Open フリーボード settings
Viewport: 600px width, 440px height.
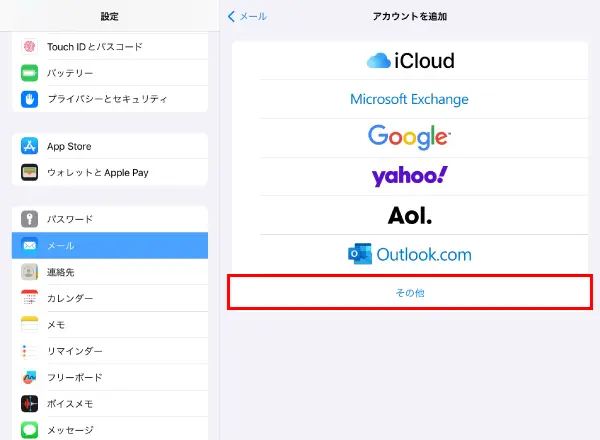click(110, 377)
